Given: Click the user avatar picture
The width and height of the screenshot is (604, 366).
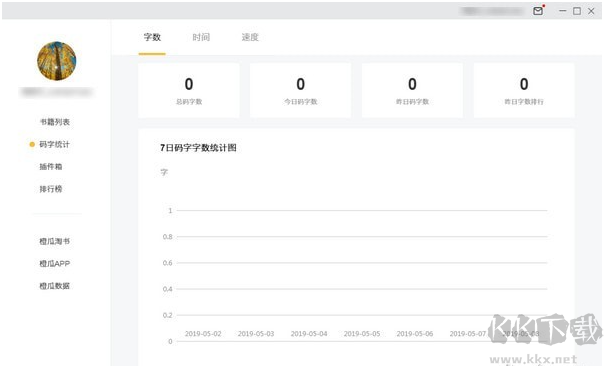Looking at the screenshot, I should click(x=57, y=61).
